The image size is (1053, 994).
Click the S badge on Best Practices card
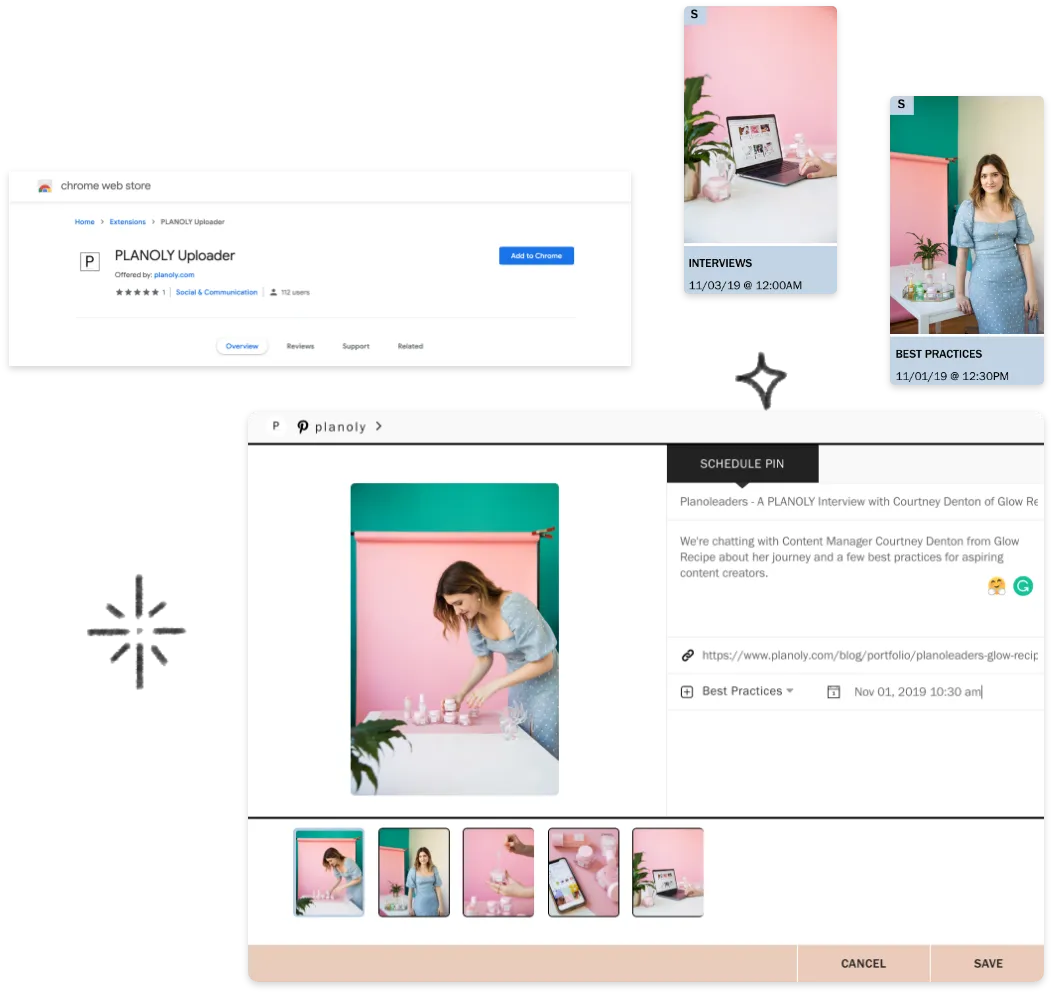(x=901, y=105)
